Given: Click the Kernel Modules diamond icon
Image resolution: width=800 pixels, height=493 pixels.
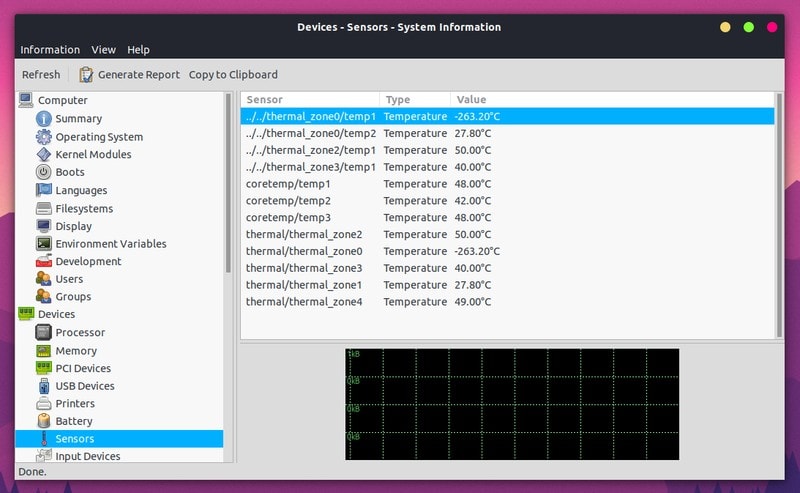Looking at the screenshot, I should pyautogui.click(x=44, y=154).
